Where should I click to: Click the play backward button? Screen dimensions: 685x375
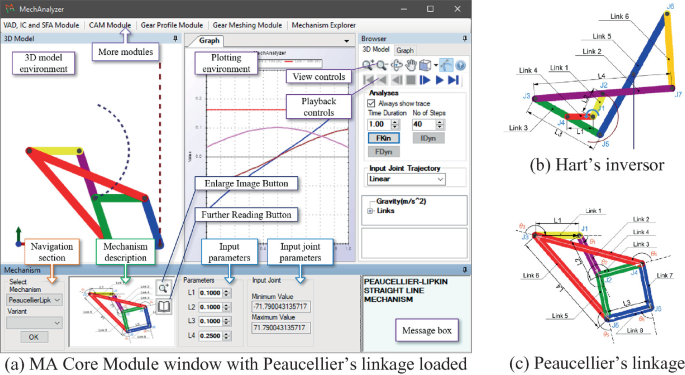pos(382,80)
